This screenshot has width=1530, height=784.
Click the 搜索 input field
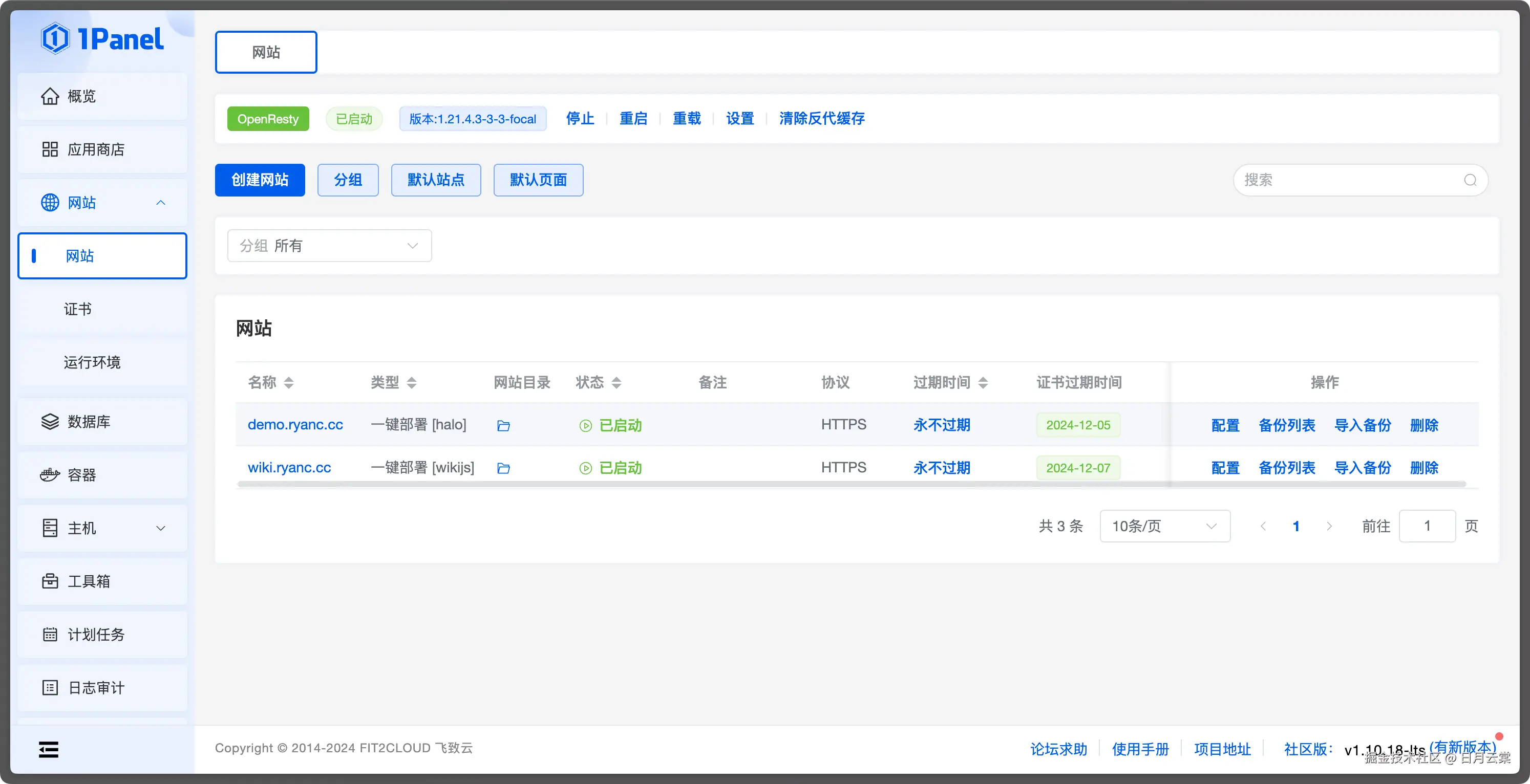coord(1348,180)
